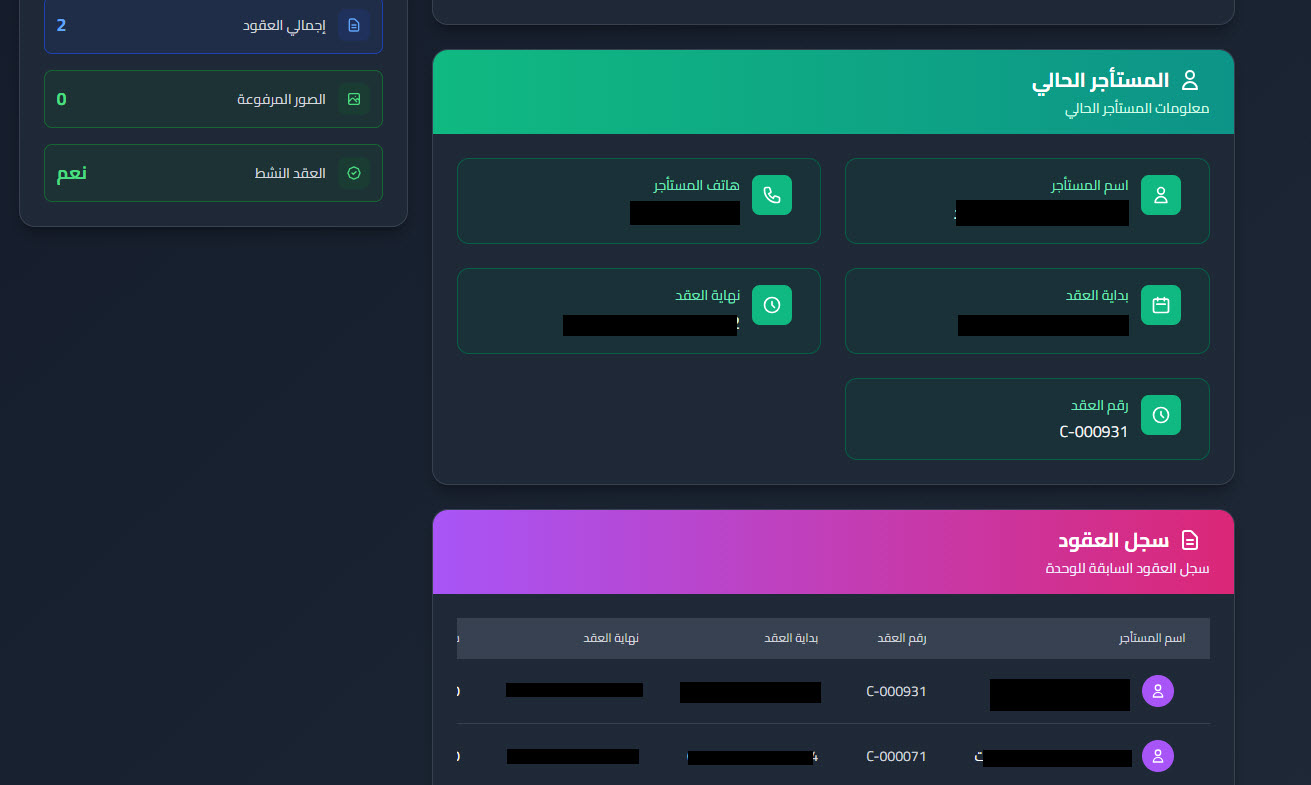Click the document icon in سجل العقود header

tap(1190, 541)
